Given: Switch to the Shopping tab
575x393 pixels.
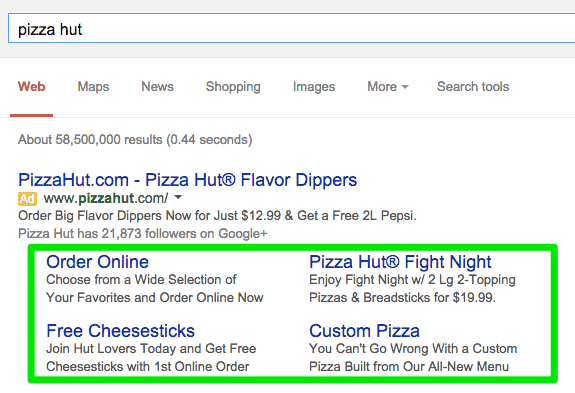Looking at the screenshot, I should pos(233,87).
